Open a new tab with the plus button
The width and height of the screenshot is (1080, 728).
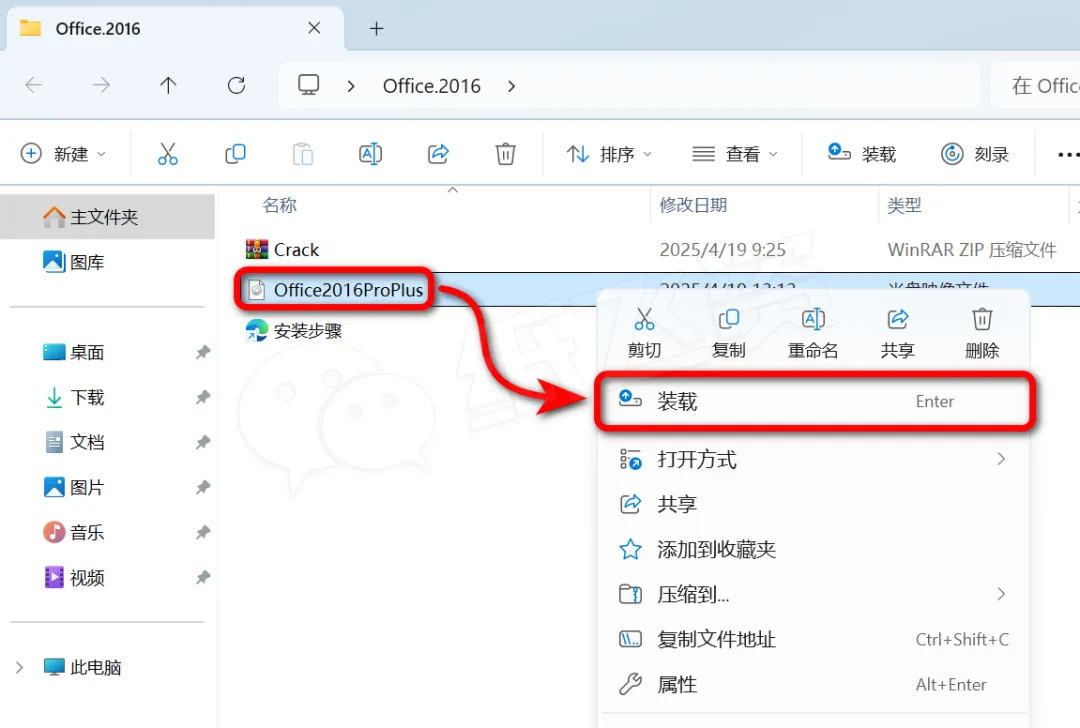[376, 28]
